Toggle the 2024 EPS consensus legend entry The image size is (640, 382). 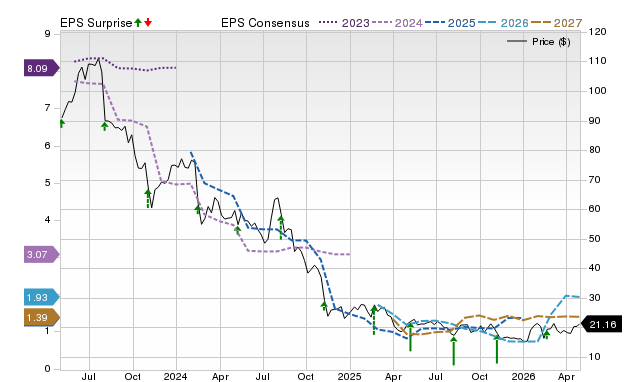pyautogui.click(x=397, y=23)
